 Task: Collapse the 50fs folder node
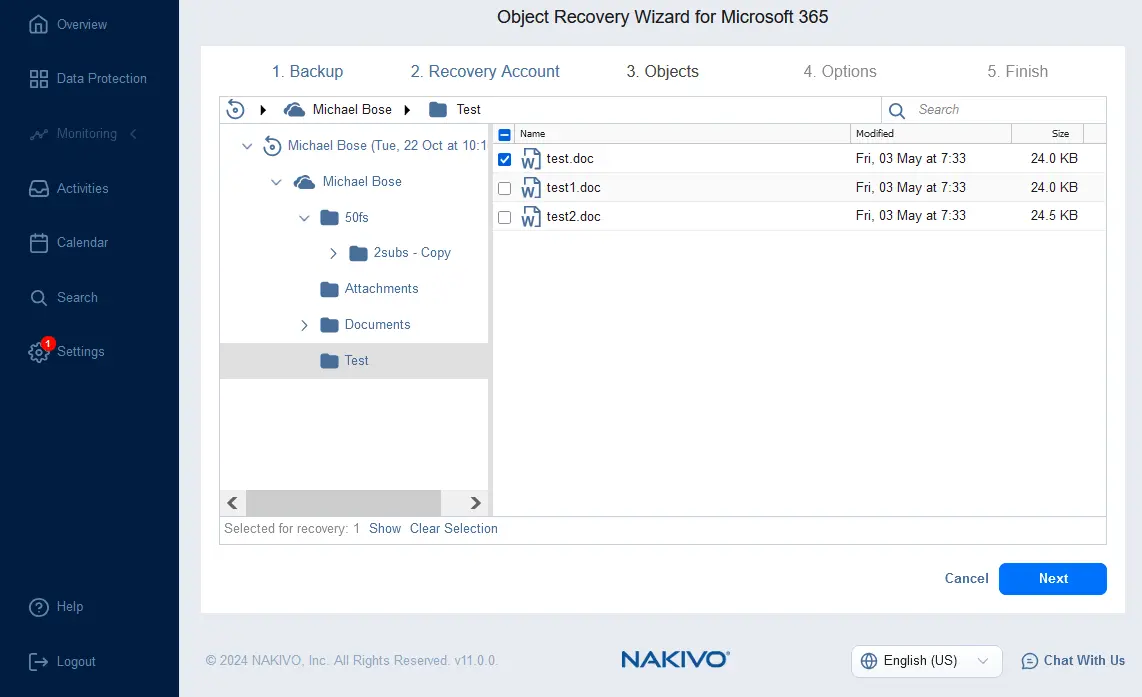(304, 218)
